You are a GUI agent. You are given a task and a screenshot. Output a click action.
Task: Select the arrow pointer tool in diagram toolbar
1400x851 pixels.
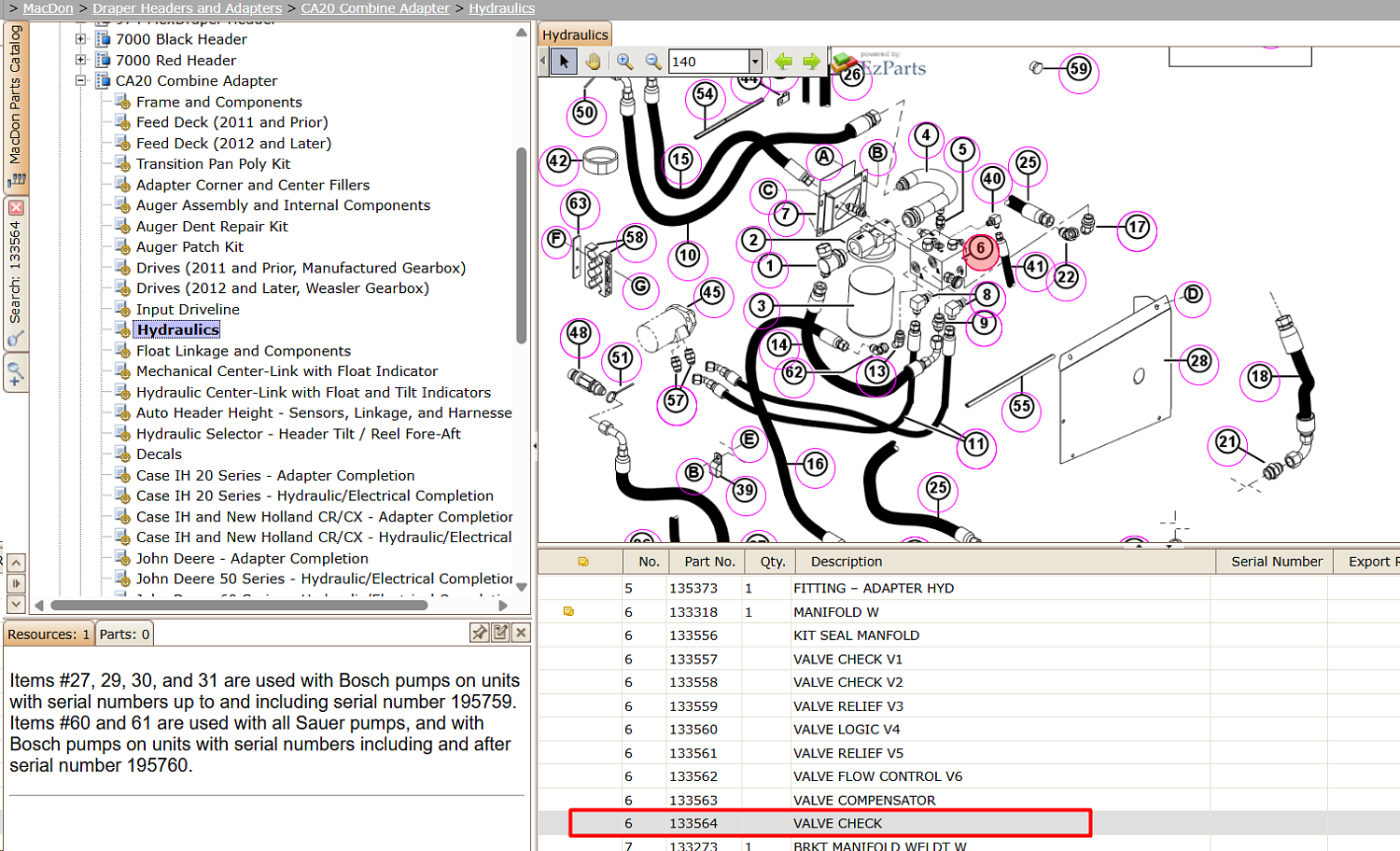tap(564, 62)
